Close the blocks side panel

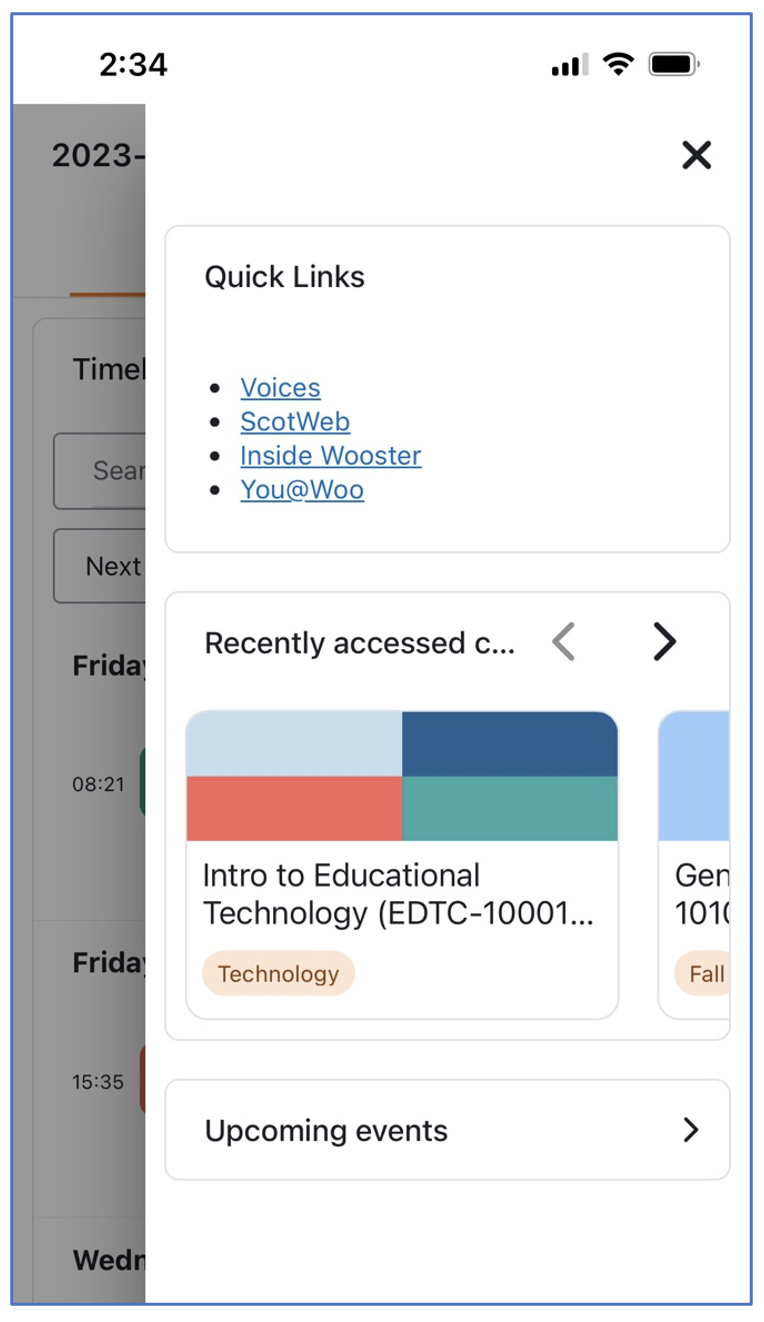click(x=695, y=155)
